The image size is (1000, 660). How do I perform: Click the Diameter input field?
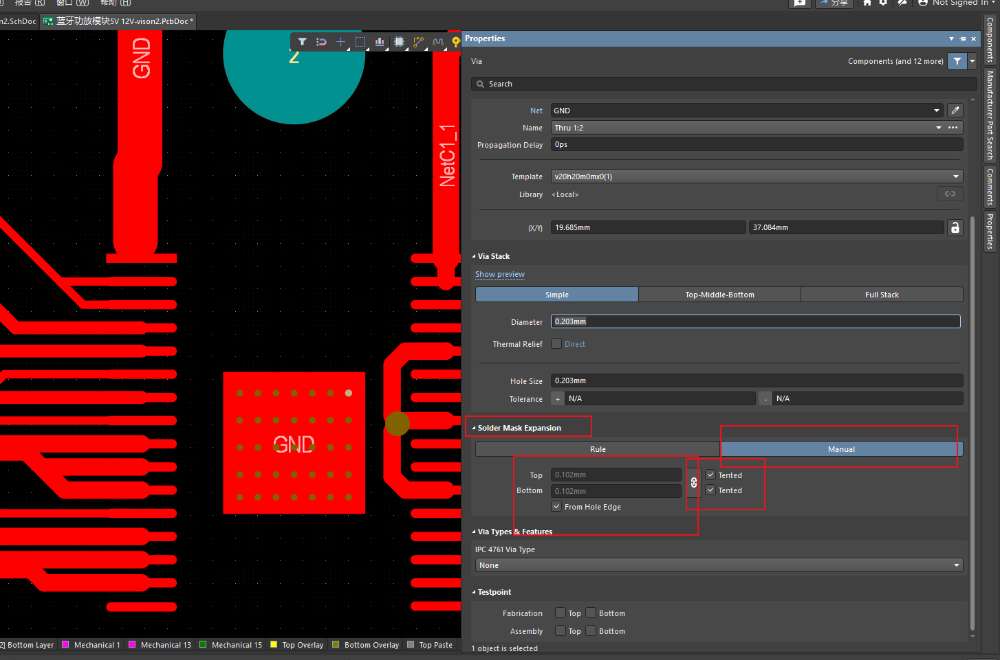coord(756,321)
